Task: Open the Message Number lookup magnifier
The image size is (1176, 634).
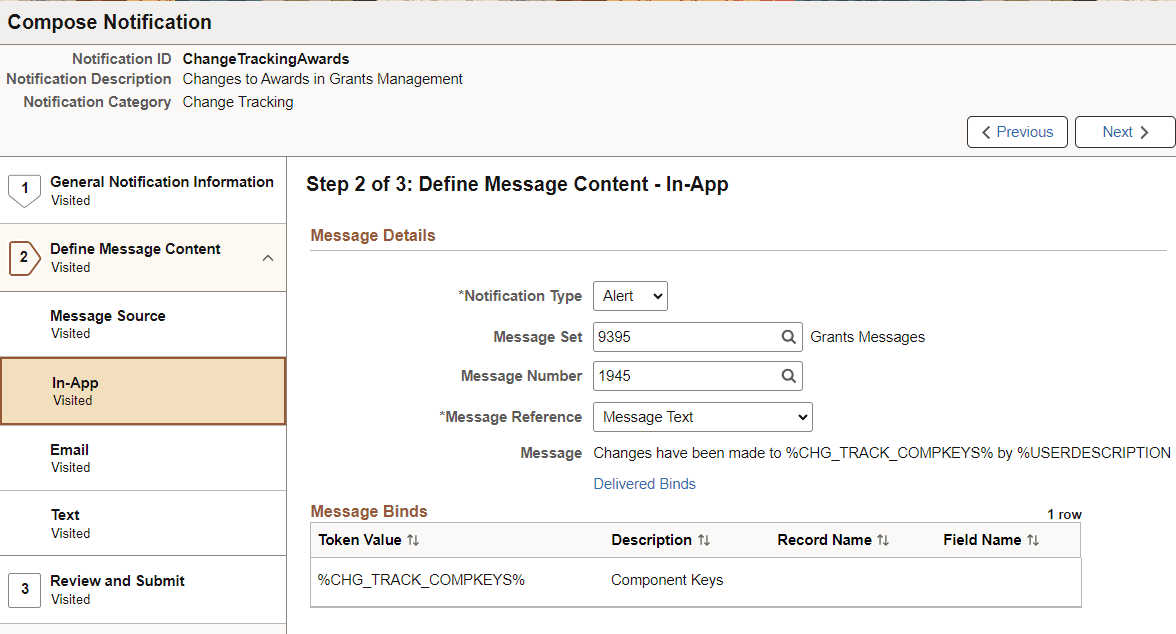Action: click(789, 376)
